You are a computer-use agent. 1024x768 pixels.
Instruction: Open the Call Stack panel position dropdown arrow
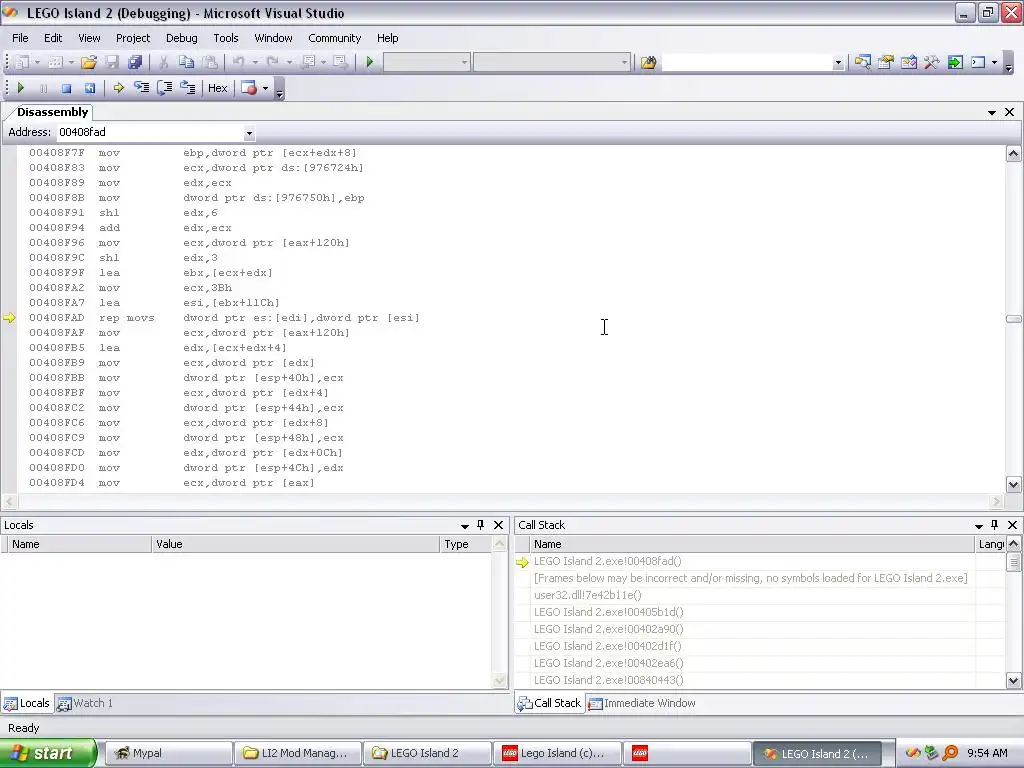coord(978,526)
